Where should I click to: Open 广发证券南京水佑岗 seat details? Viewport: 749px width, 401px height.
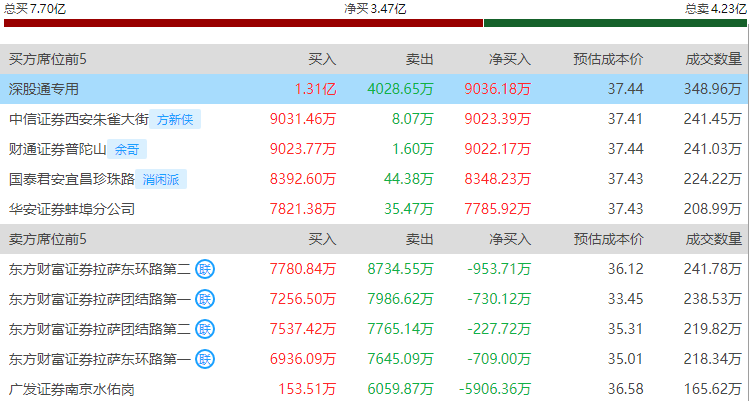[x=72, y=389]
